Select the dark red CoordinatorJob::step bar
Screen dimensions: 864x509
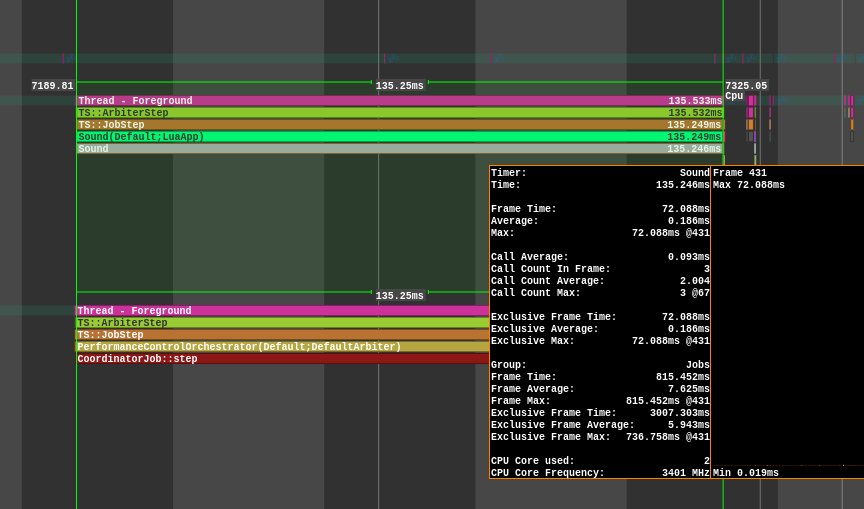[x=282, y=359]
